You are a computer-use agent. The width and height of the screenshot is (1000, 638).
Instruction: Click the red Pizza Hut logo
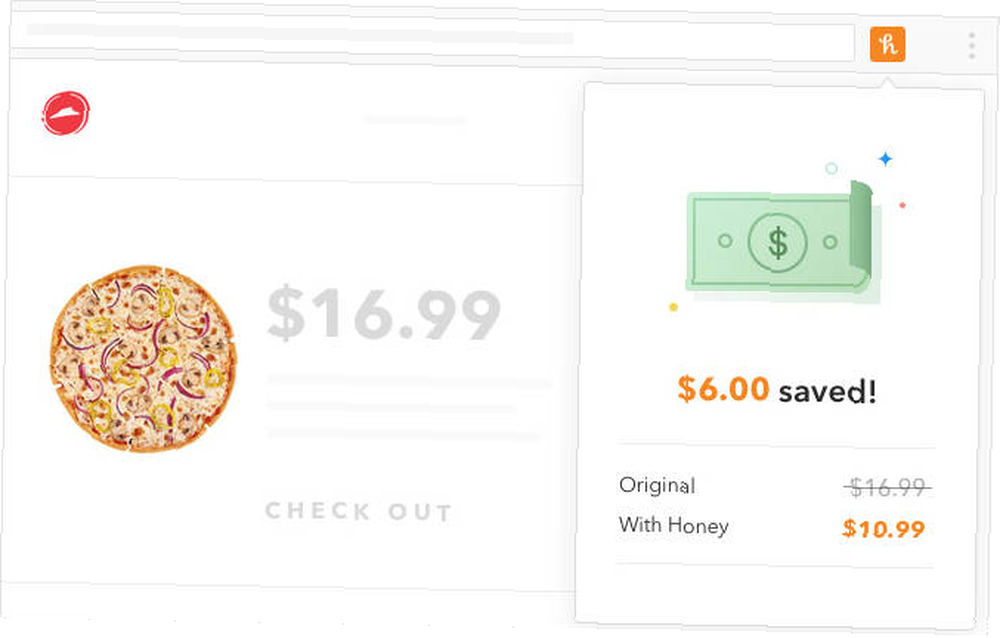click(66, 114)
